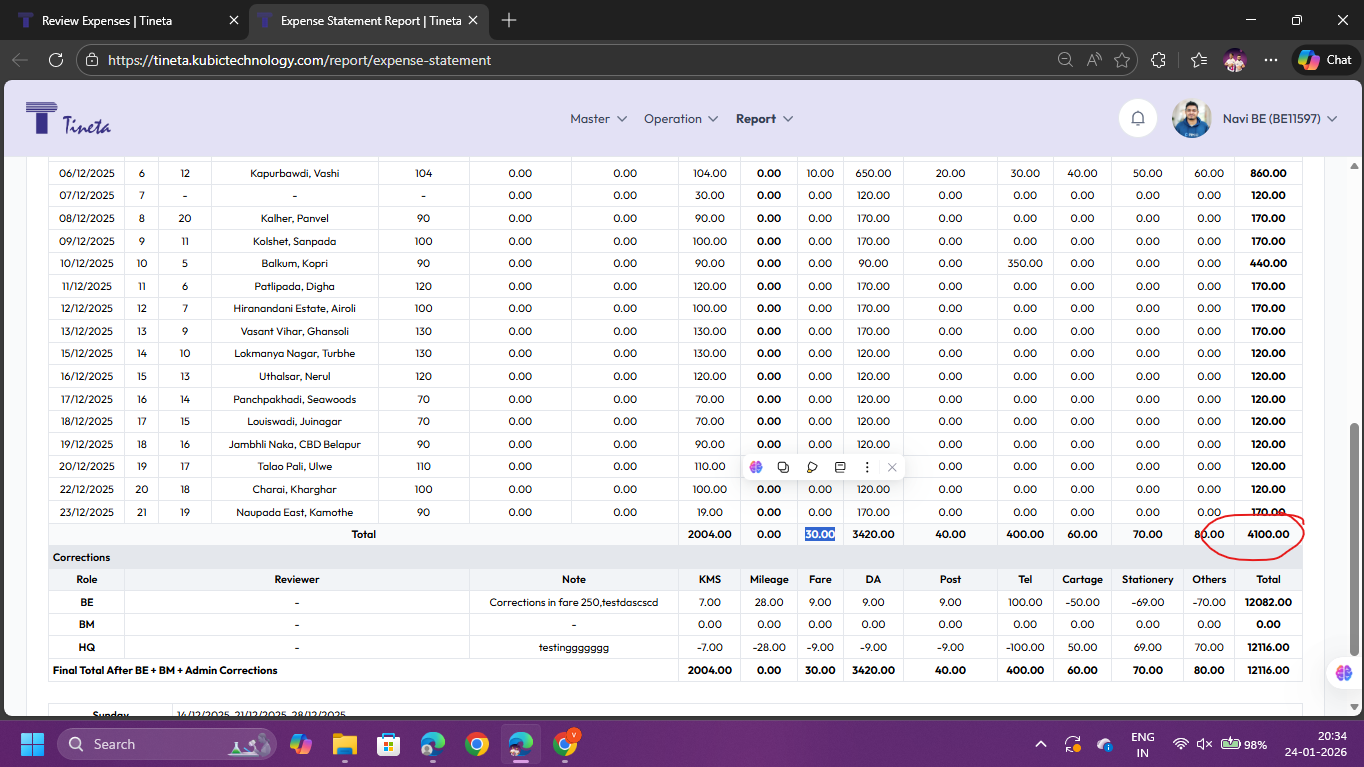Switch to the Review Expenses browser tab
The height and width of the screenshot is (767, 1364).
click(x=124, y=20)
